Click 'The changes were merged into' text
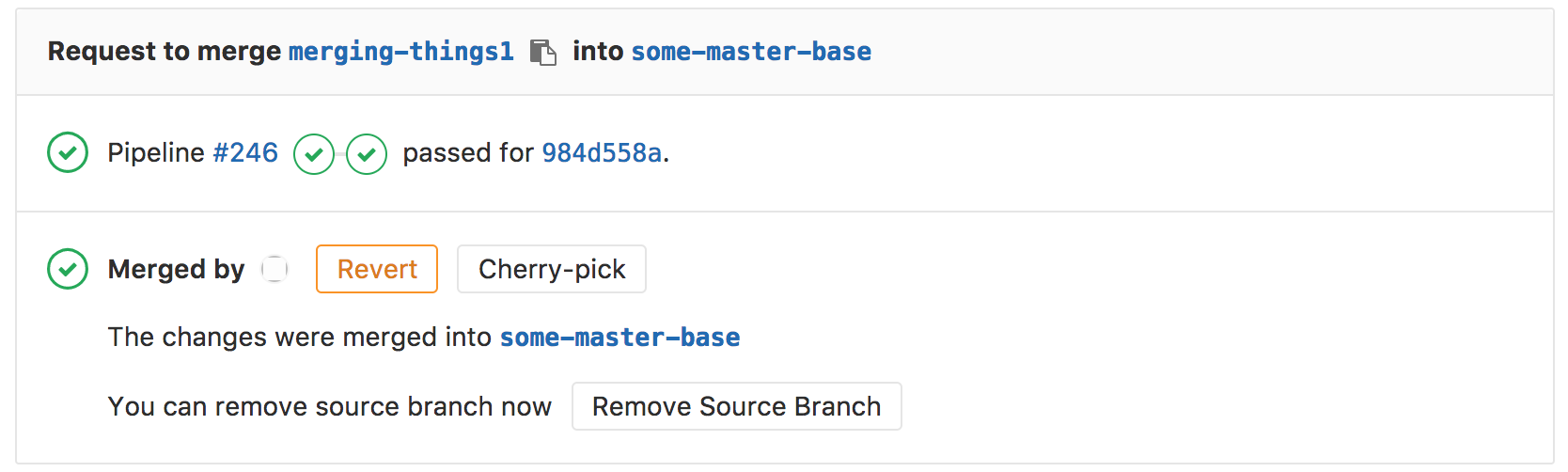 (x=300, y=338)
